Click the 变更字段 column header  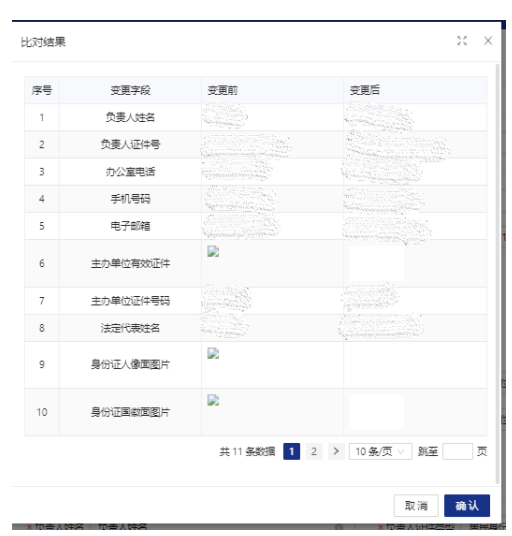(130, 90)
